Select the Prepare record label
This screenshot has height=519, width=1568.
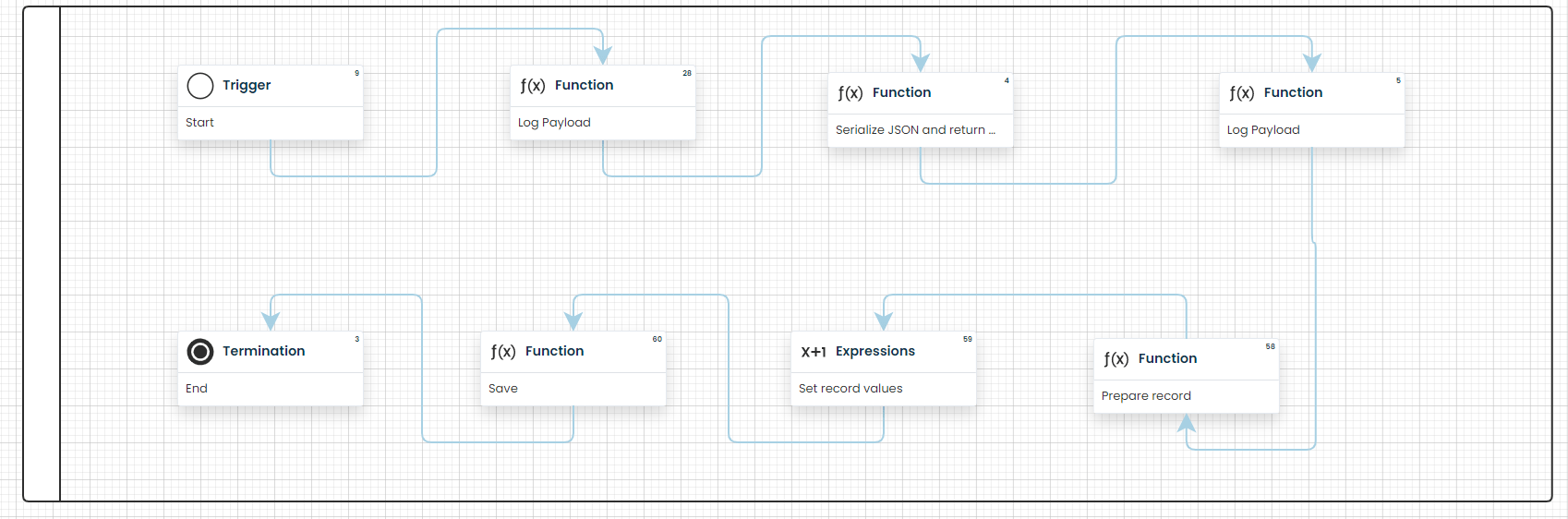click(1146, 396)
